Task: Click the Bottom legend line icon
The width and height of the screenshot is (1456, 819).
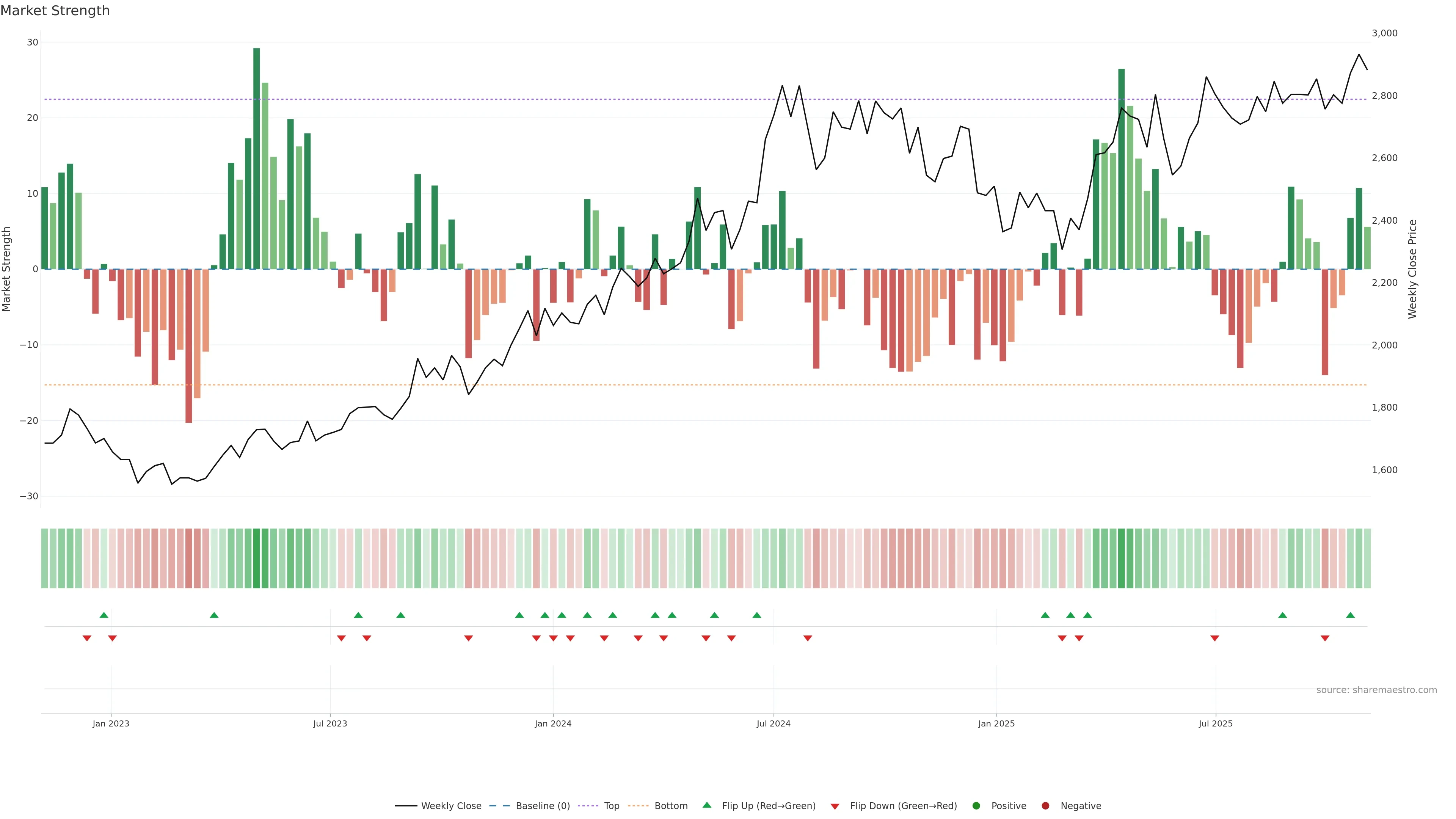Action: click(638, 806)
